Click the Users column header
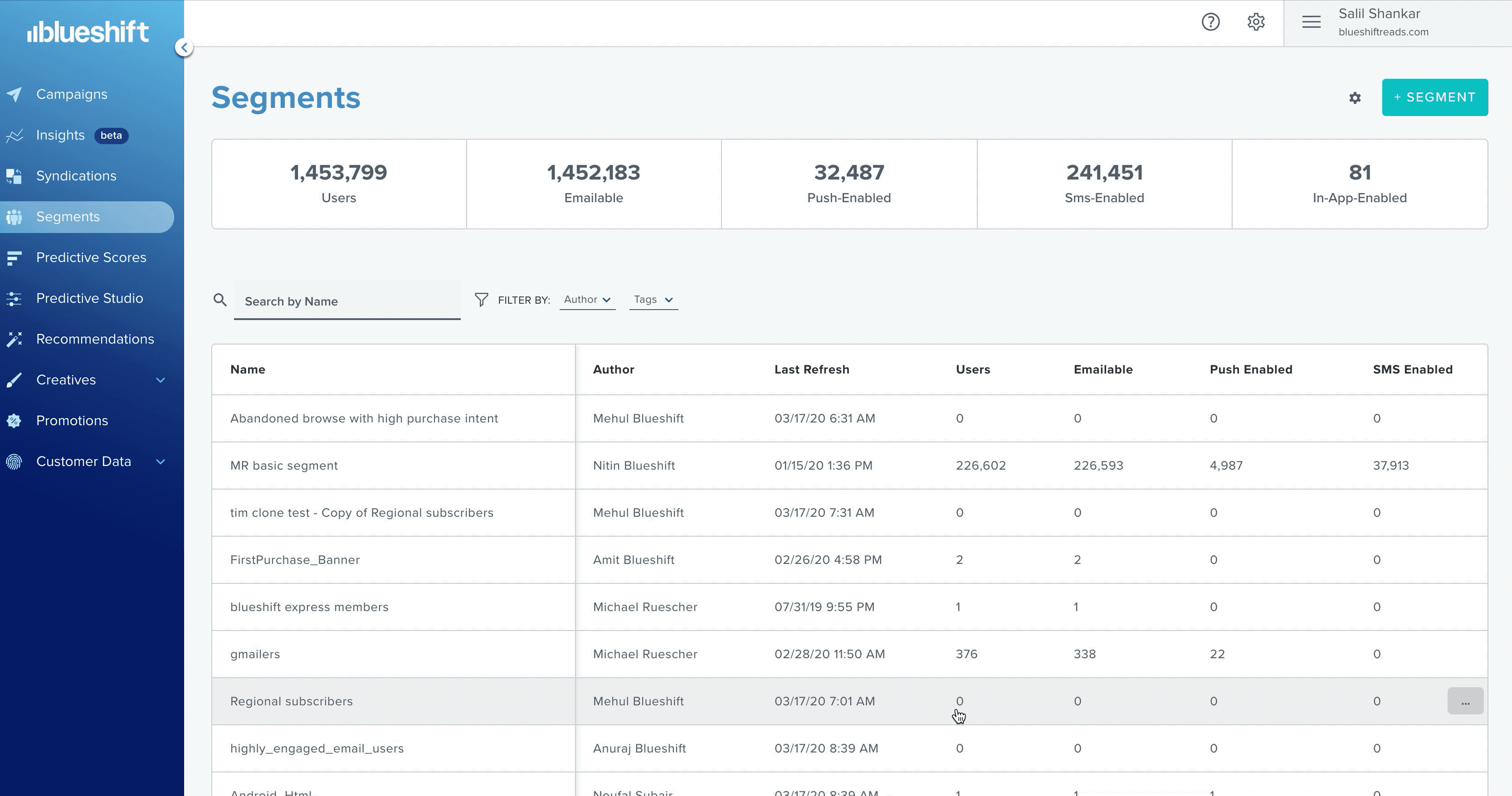 973,369
